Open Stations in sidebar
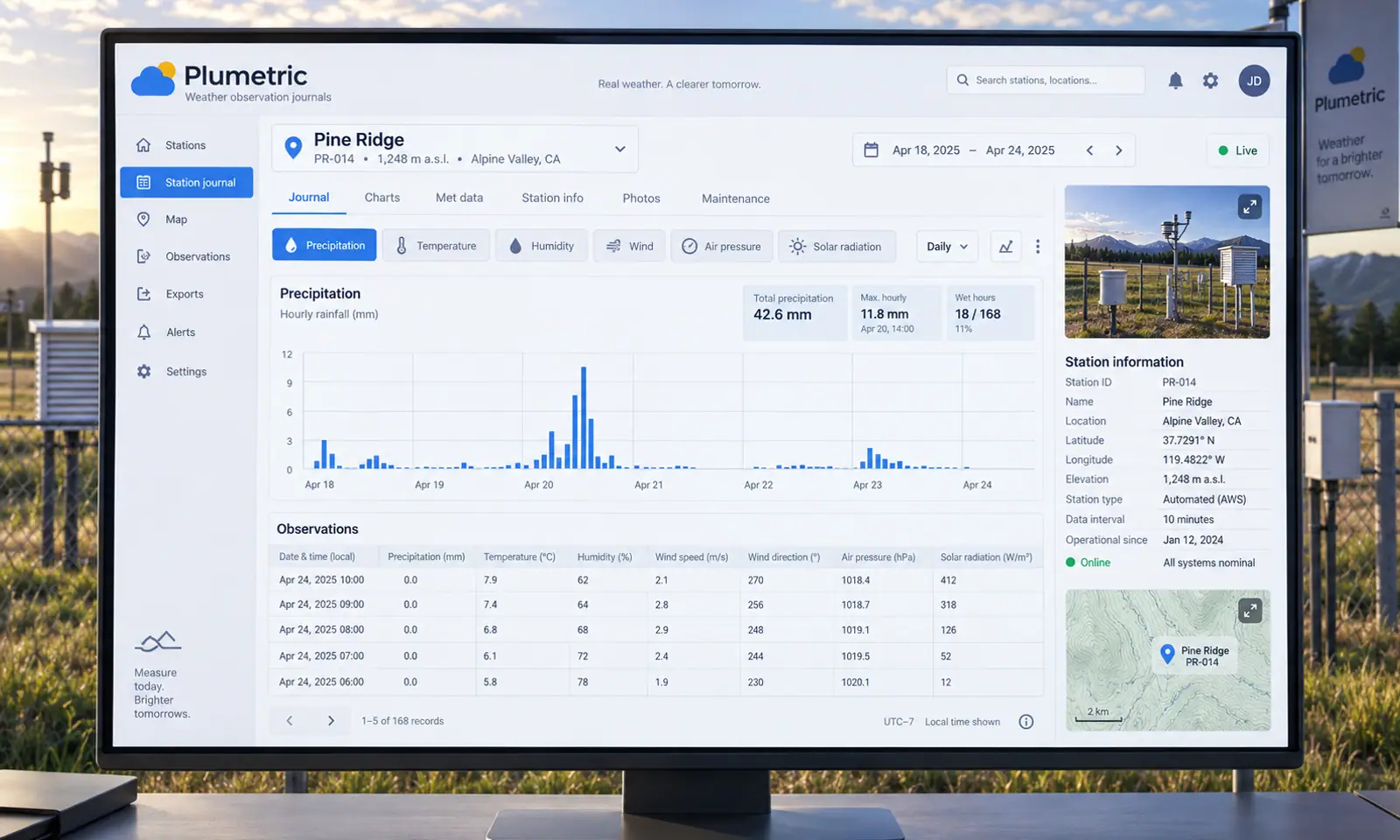 186,145
